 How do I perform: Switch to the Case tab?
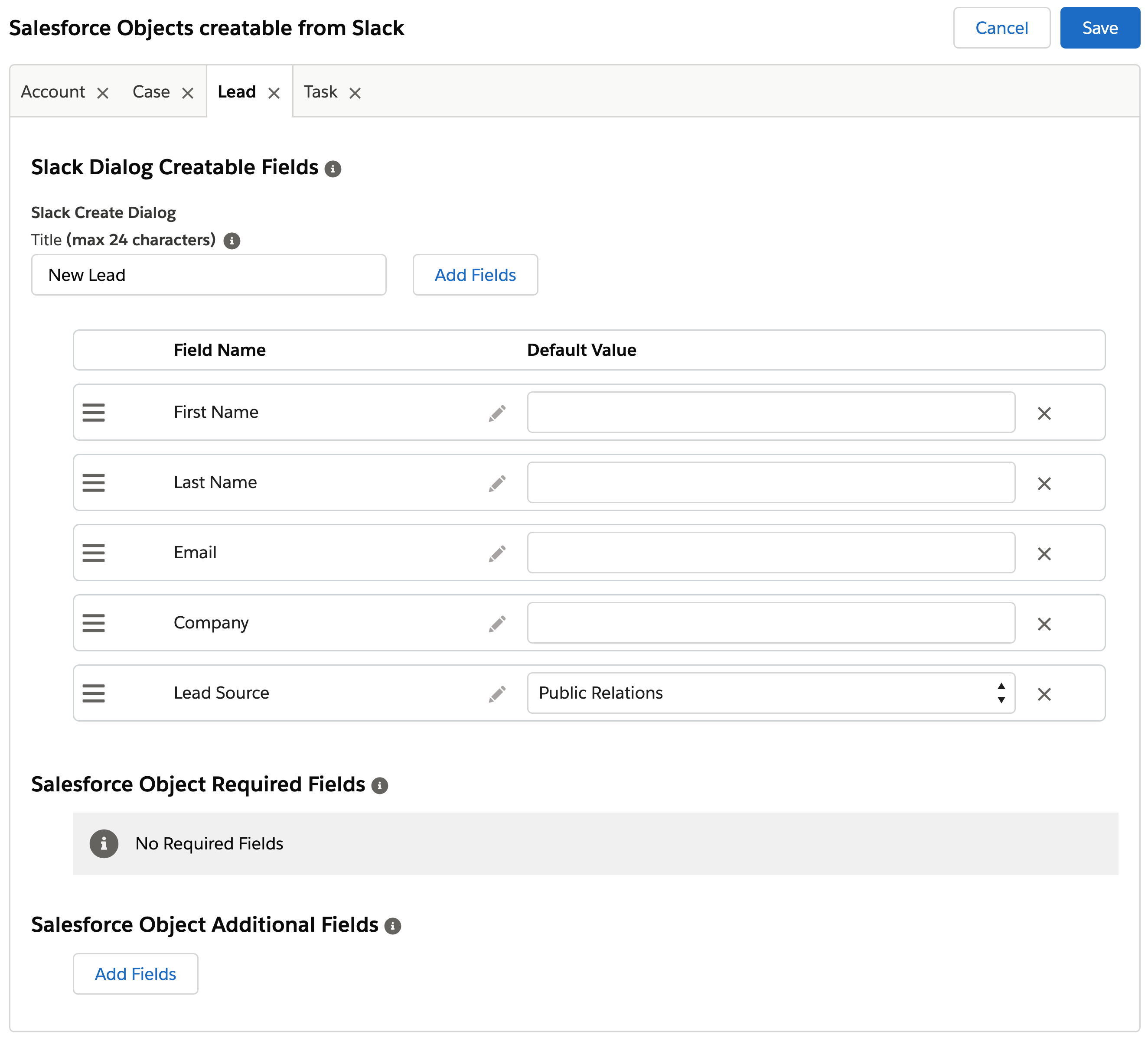(151, 91)
